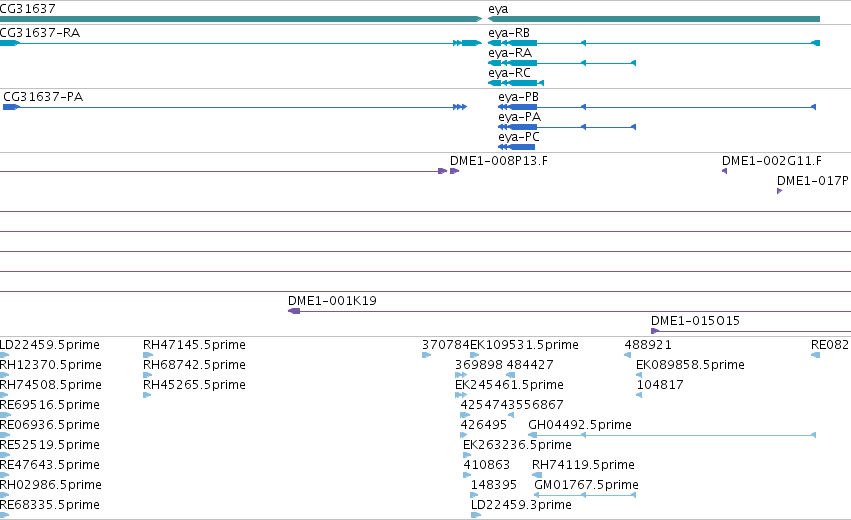Pick the GH04492.5prime EST label
The image size is (851, 520).
(x=580, y=424)
